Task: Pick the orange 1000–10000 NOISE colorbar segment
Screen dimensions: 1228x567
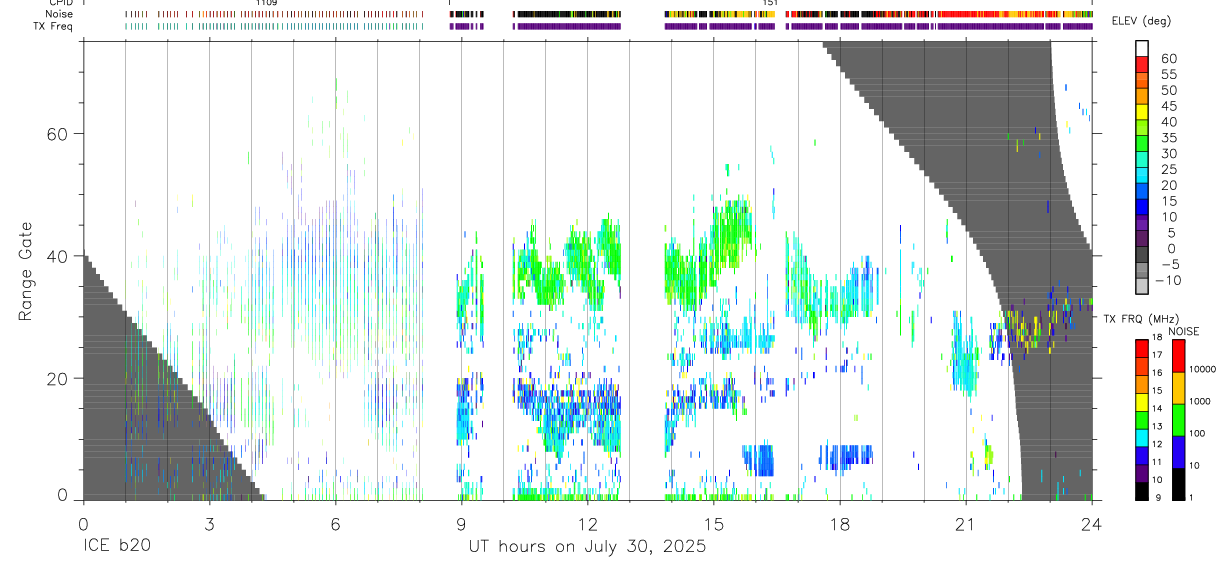Action: pos(1178,387)
